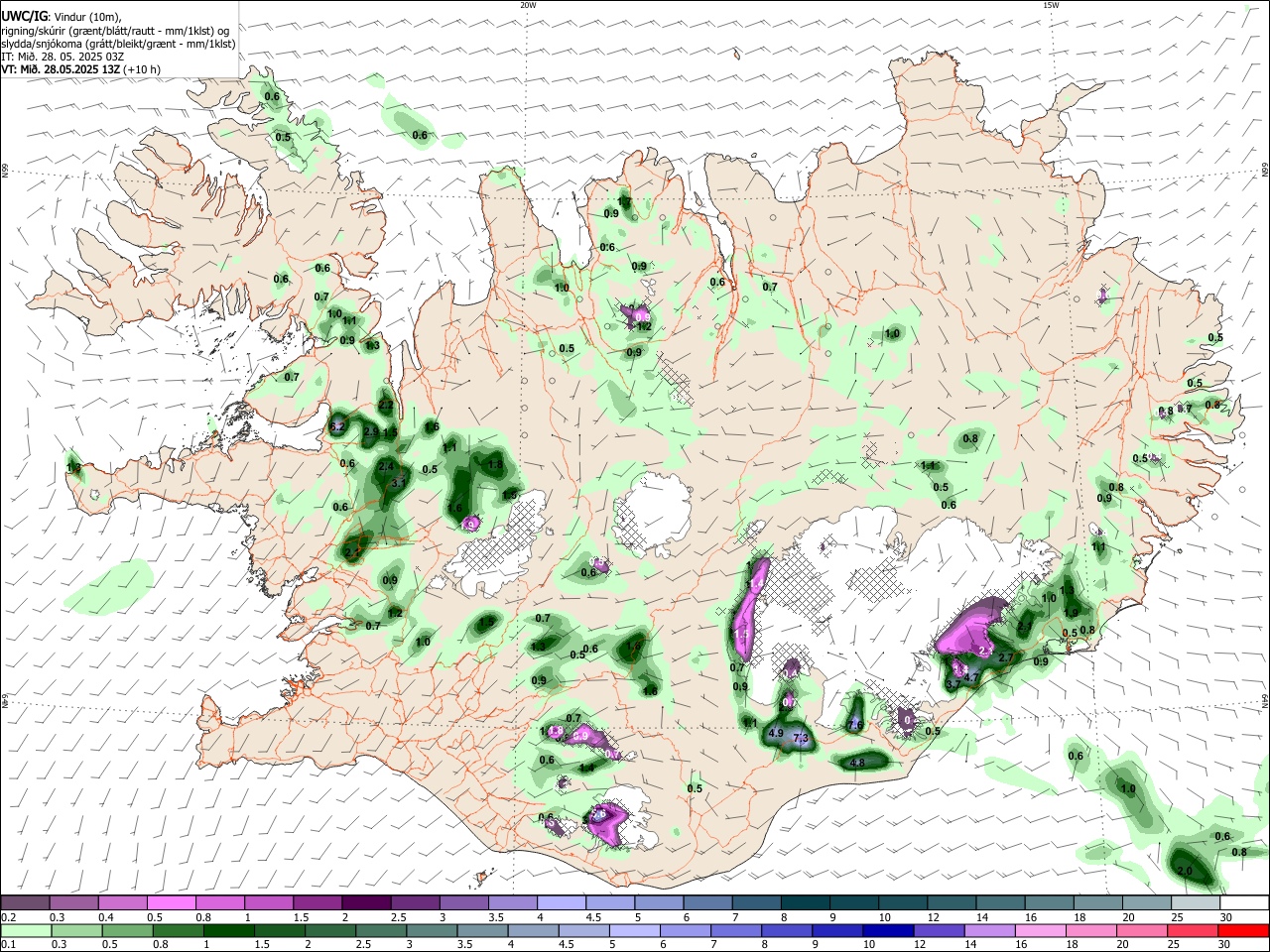Click the '15W' longitude label at top
The height and width of the screenshot is (952, 1270).
coord(1051,5)
